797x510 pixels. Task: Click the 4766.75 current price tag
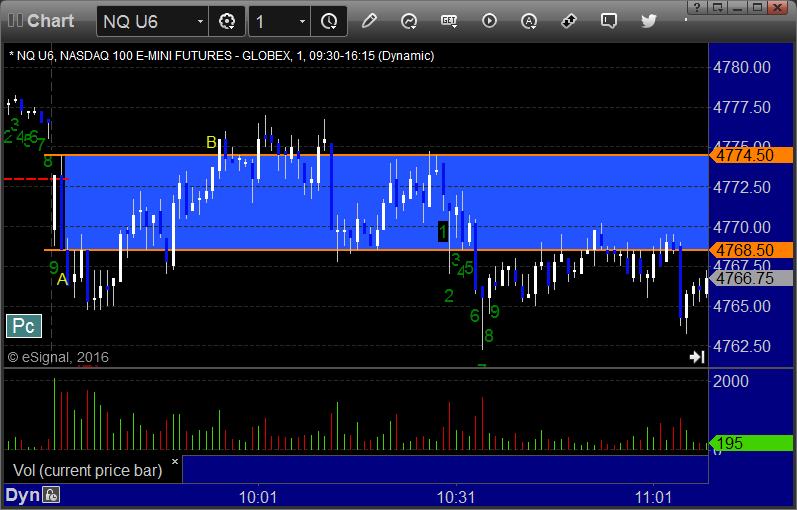tap(751, 278)
